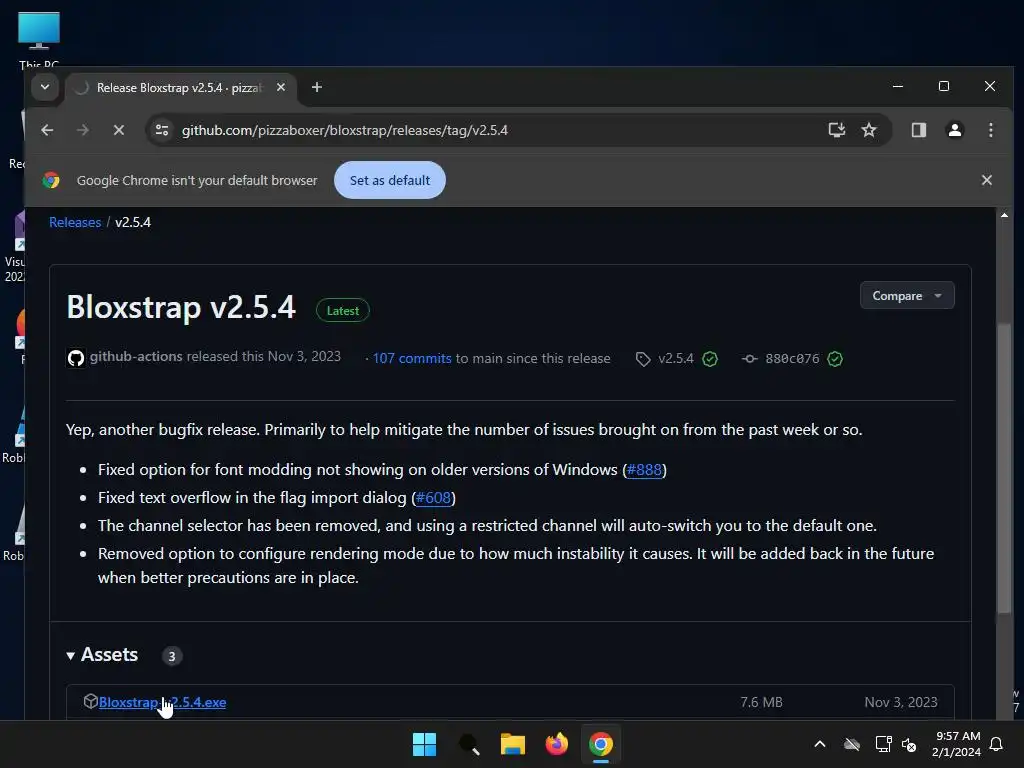Stop loading the page

[118, 130]
